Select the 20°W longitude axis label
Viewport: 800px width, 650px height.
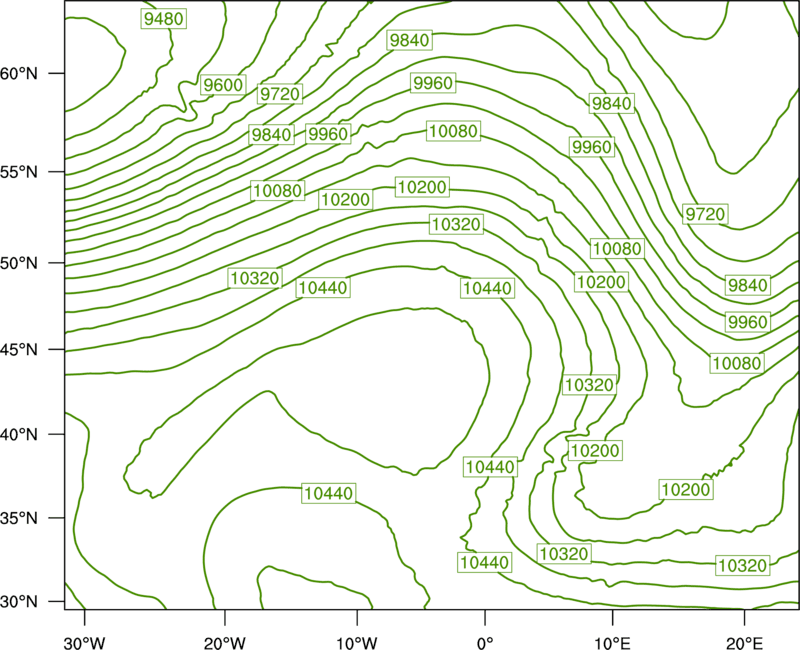225,643
